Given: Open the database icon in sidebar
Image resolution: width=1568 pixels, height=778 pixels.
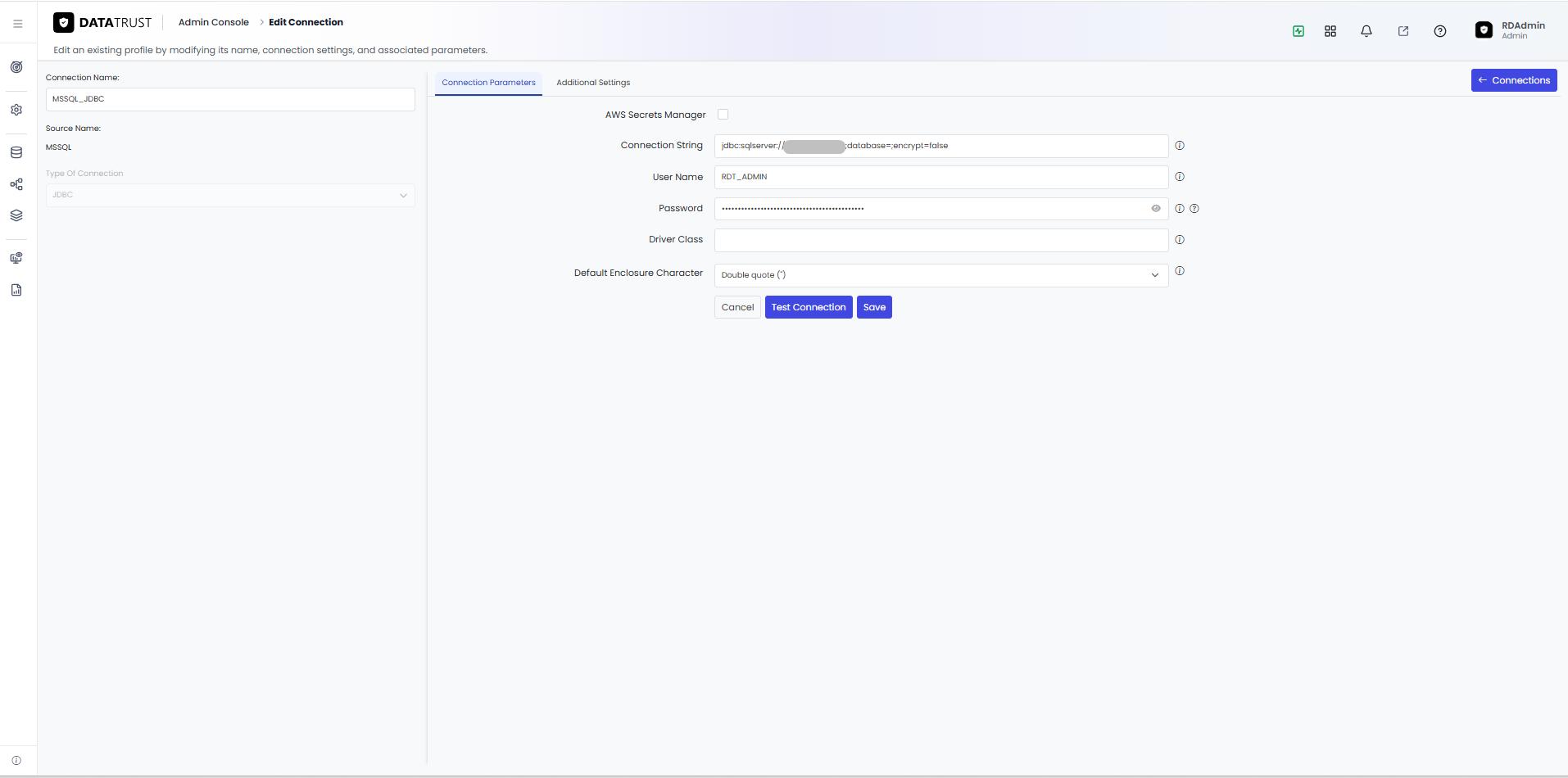Looking at the screenshot, I should 16,152.
